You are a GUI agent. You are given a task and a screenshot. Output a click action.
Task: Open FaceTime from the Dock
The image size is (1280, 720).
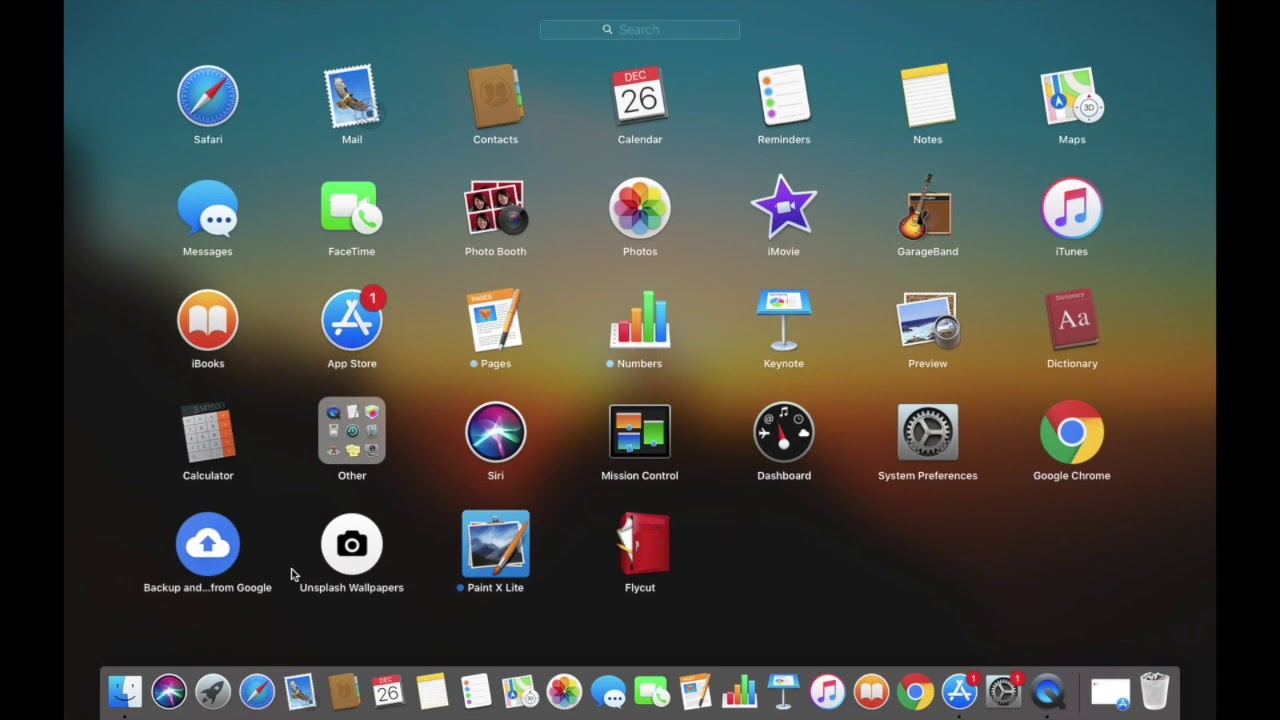pos(652,691)
